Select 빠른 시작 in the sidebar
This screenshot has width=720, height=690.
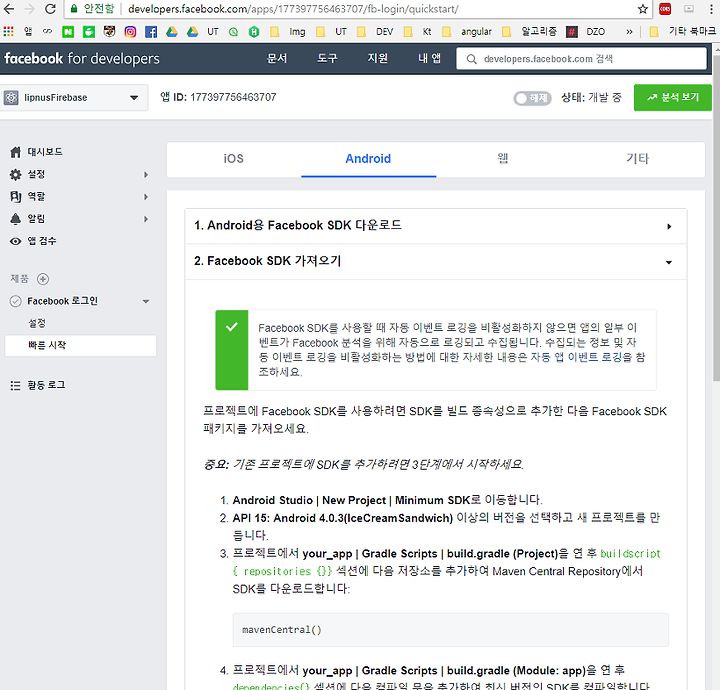pyautogui.click(x=80, y=345)
